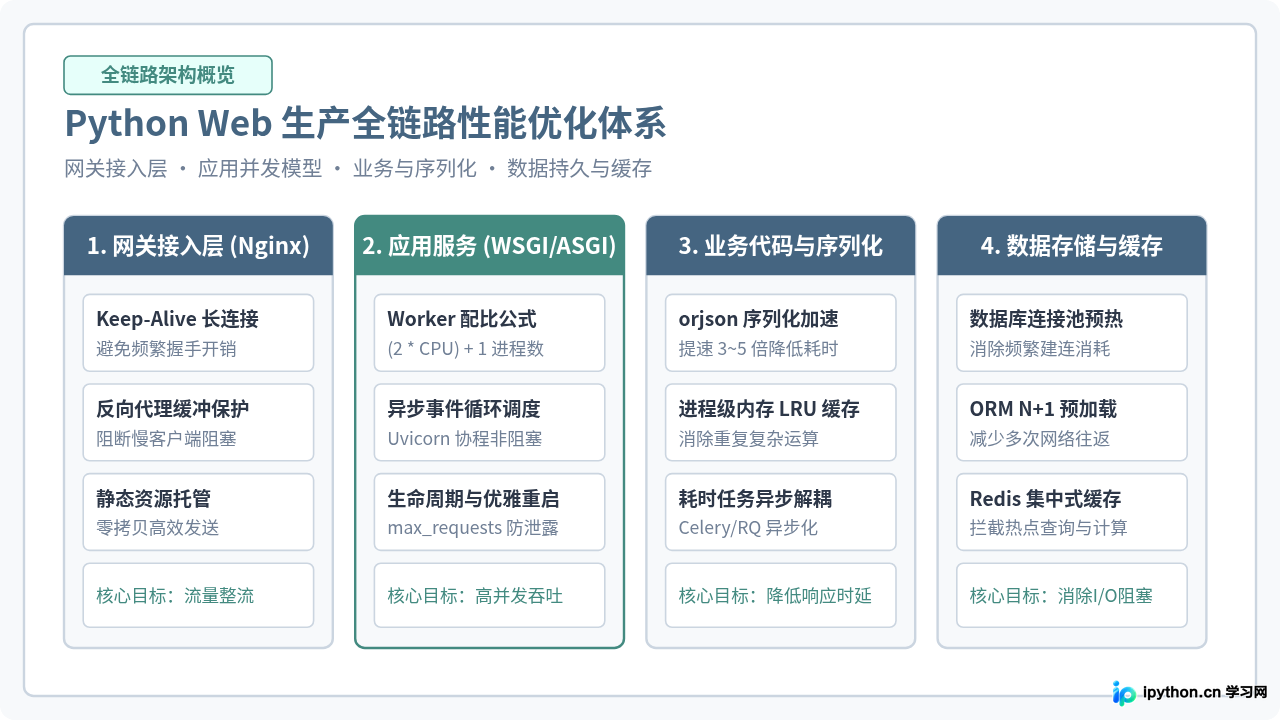This screenshot has height=720, width=1280.
Task: Click "核心目标：高并发吞吐" goal box
Action: pos(489,595)
